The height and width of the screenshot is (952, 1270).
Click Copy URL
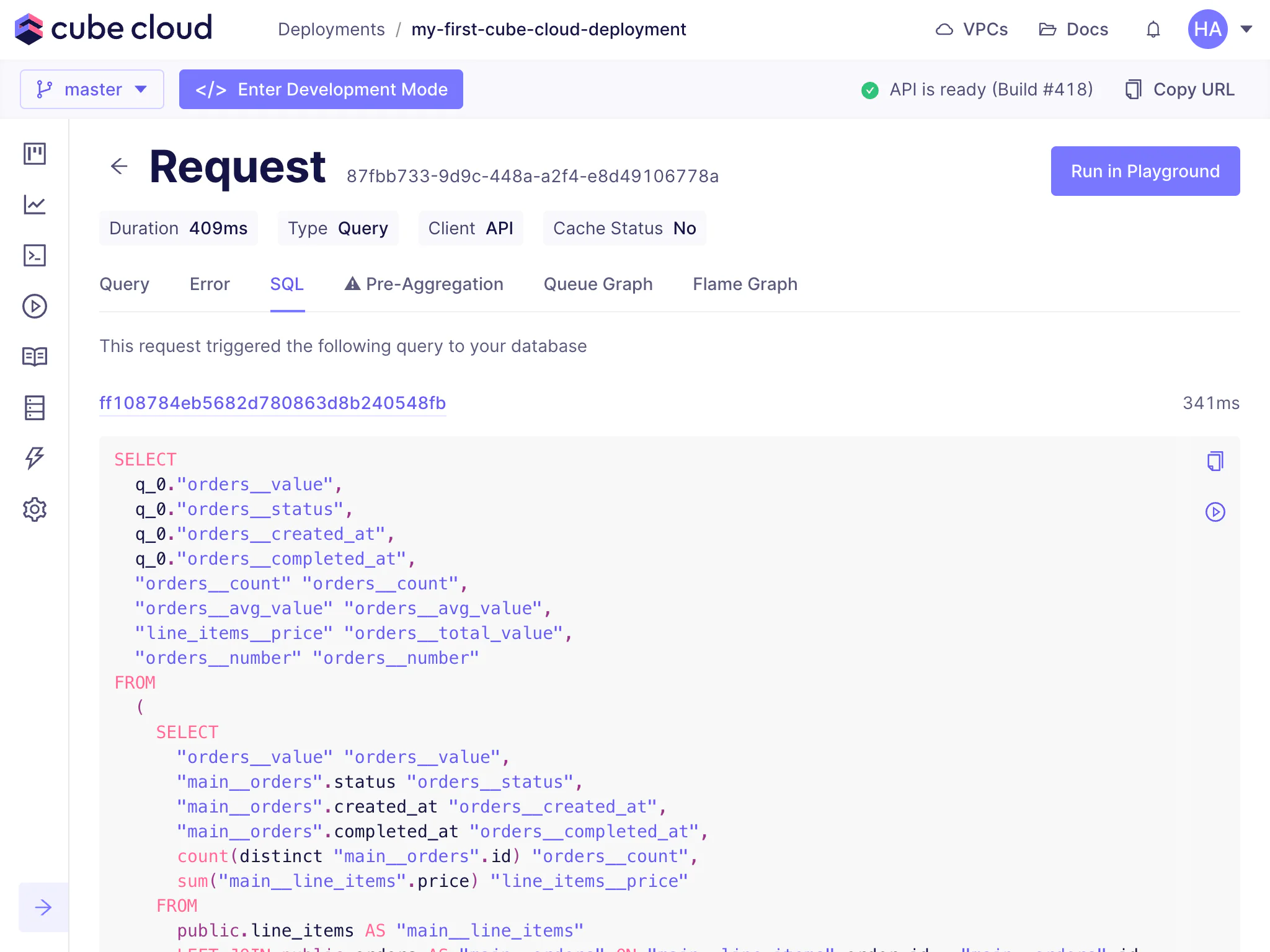coord(1180,89)
